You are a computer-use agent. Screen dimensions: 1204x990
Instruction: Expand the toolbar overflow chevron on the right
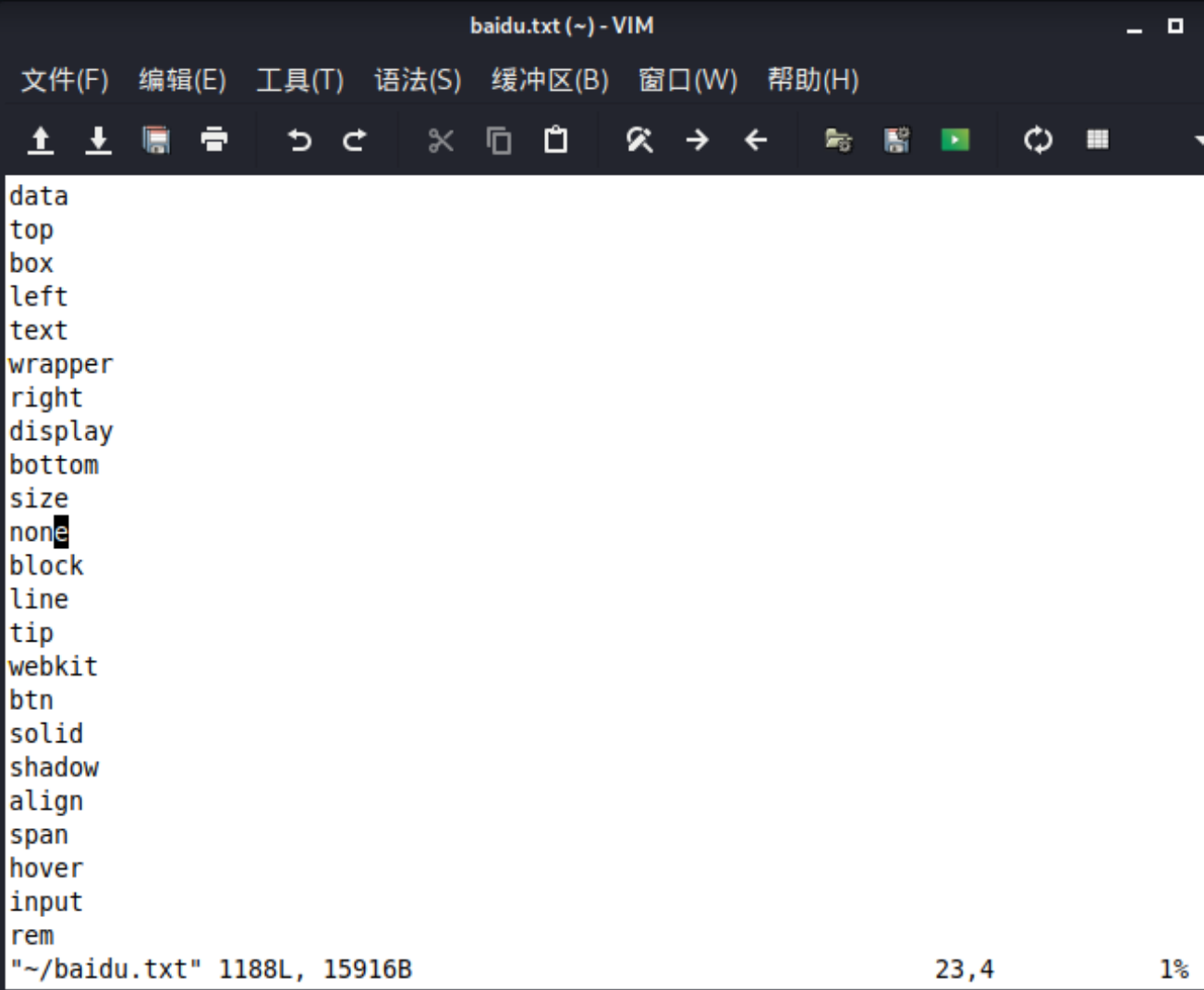point(1197,141)
